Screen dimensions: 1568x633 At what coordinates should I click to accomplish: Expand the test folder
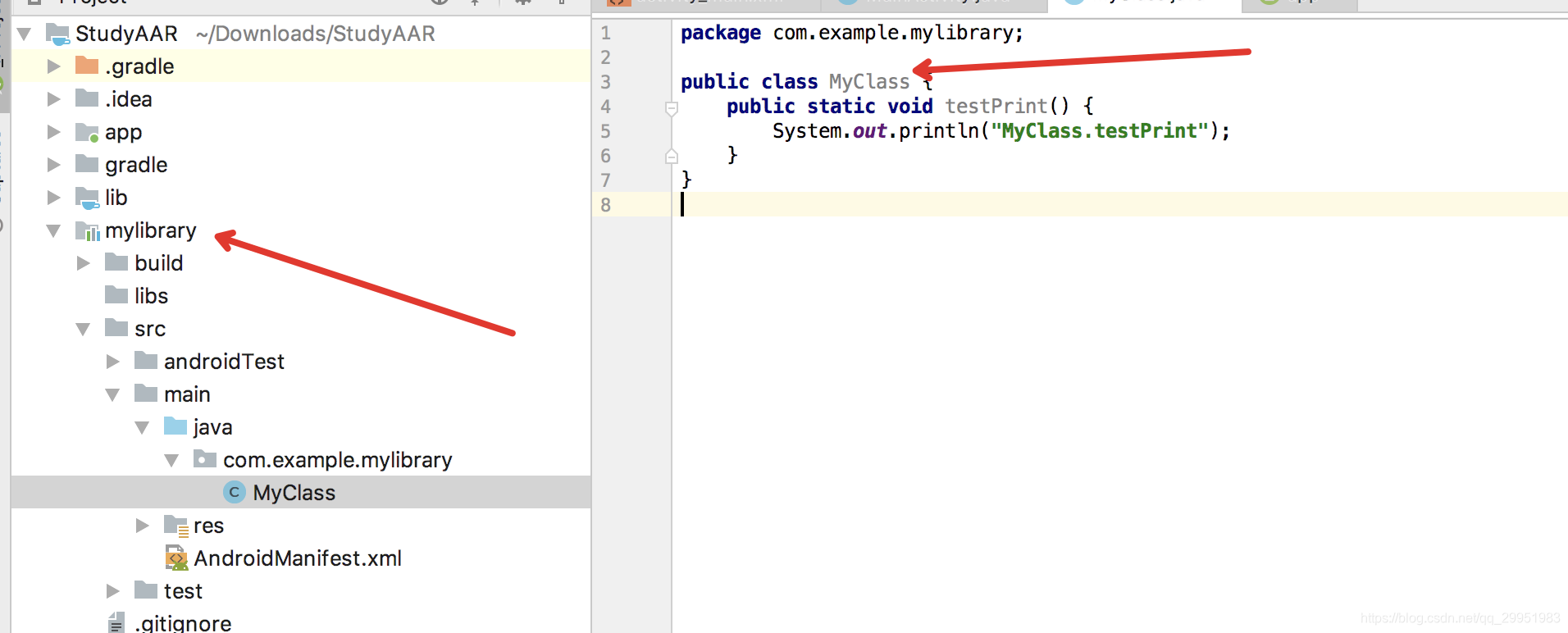[x=113, y=591]
